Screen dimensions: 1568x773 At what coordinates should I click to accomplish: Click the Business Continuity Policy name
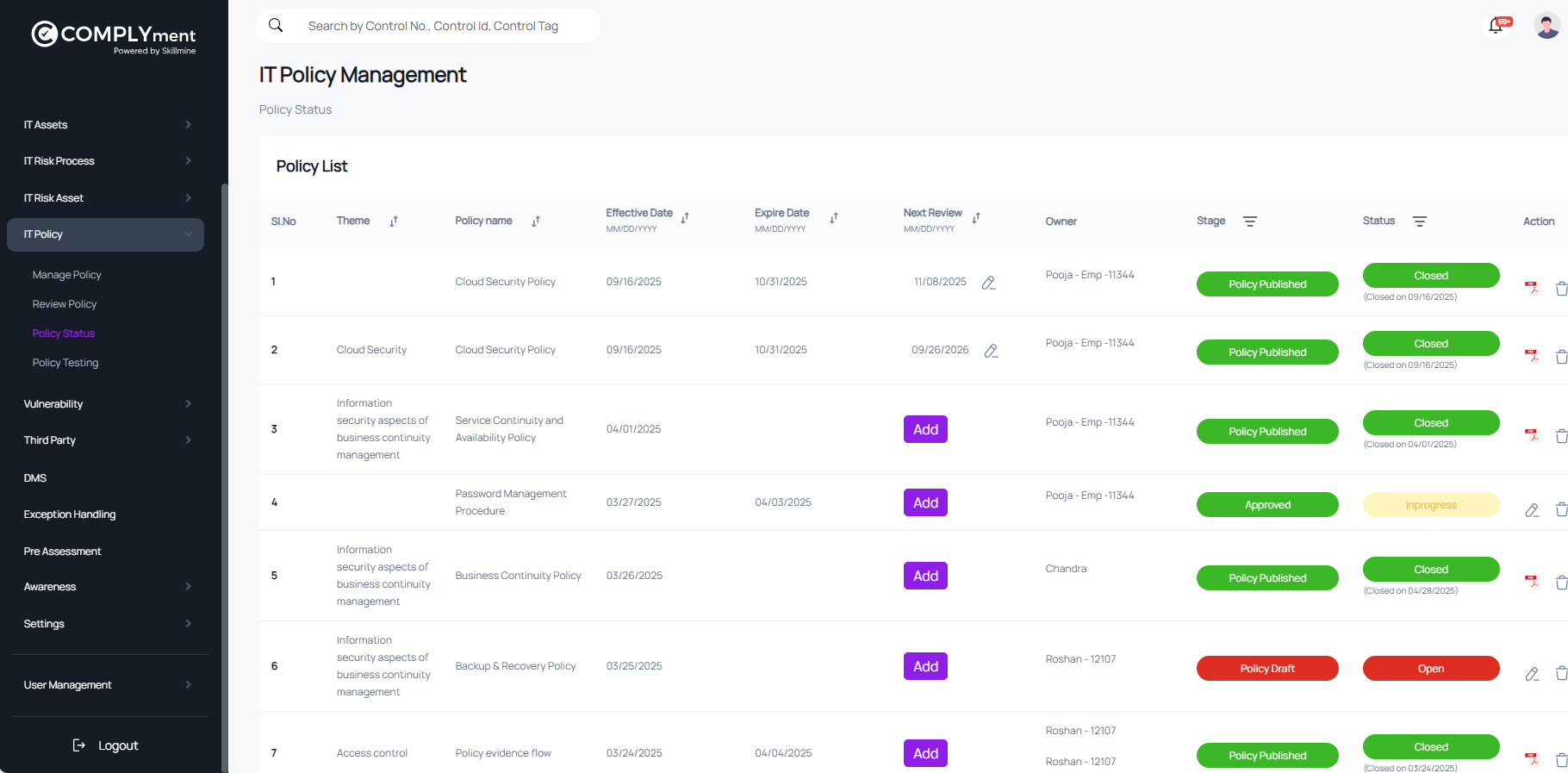pos(519,576)
